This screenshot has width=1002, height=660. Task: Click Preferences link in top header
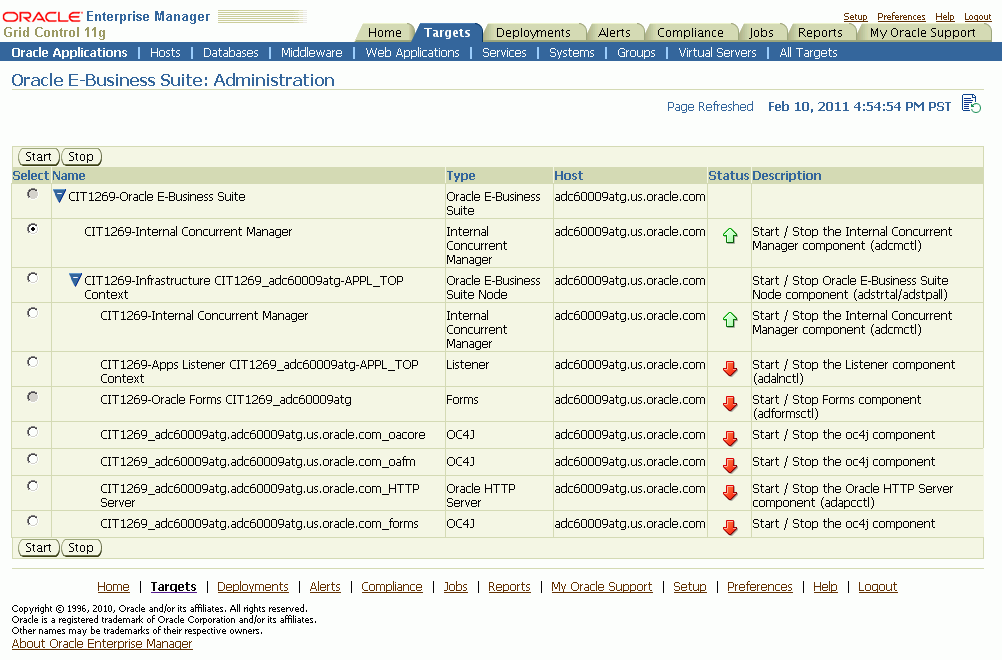point(901,17)
